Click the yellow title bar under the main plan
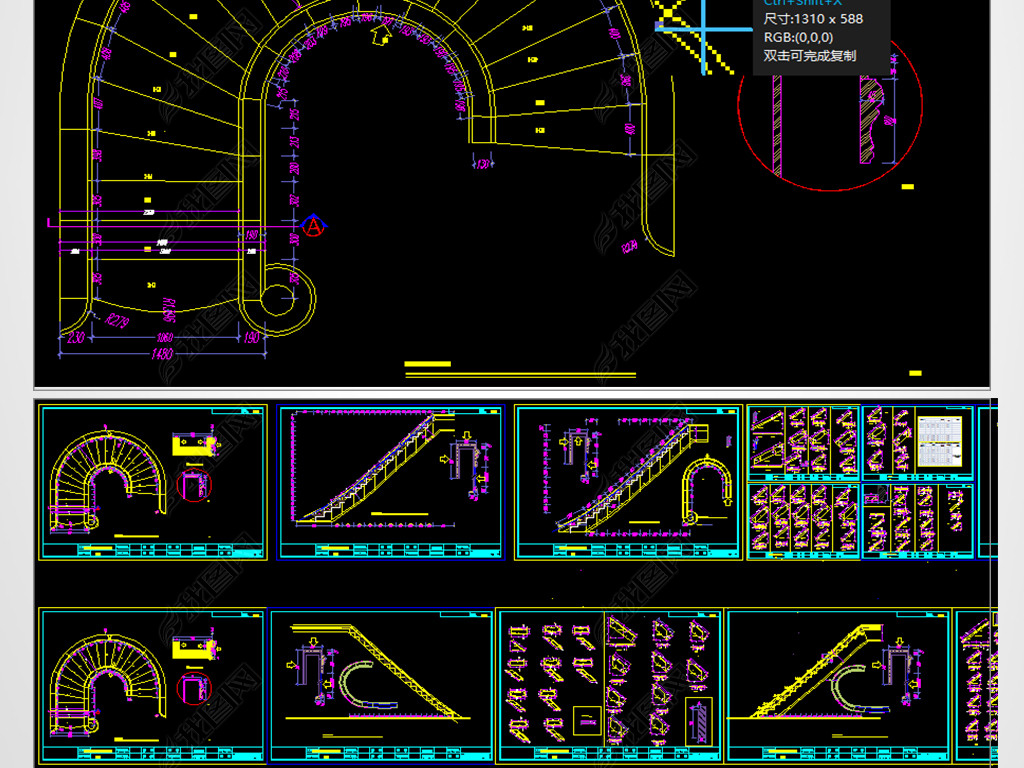 pyautogui.click(x=427, y=364)
